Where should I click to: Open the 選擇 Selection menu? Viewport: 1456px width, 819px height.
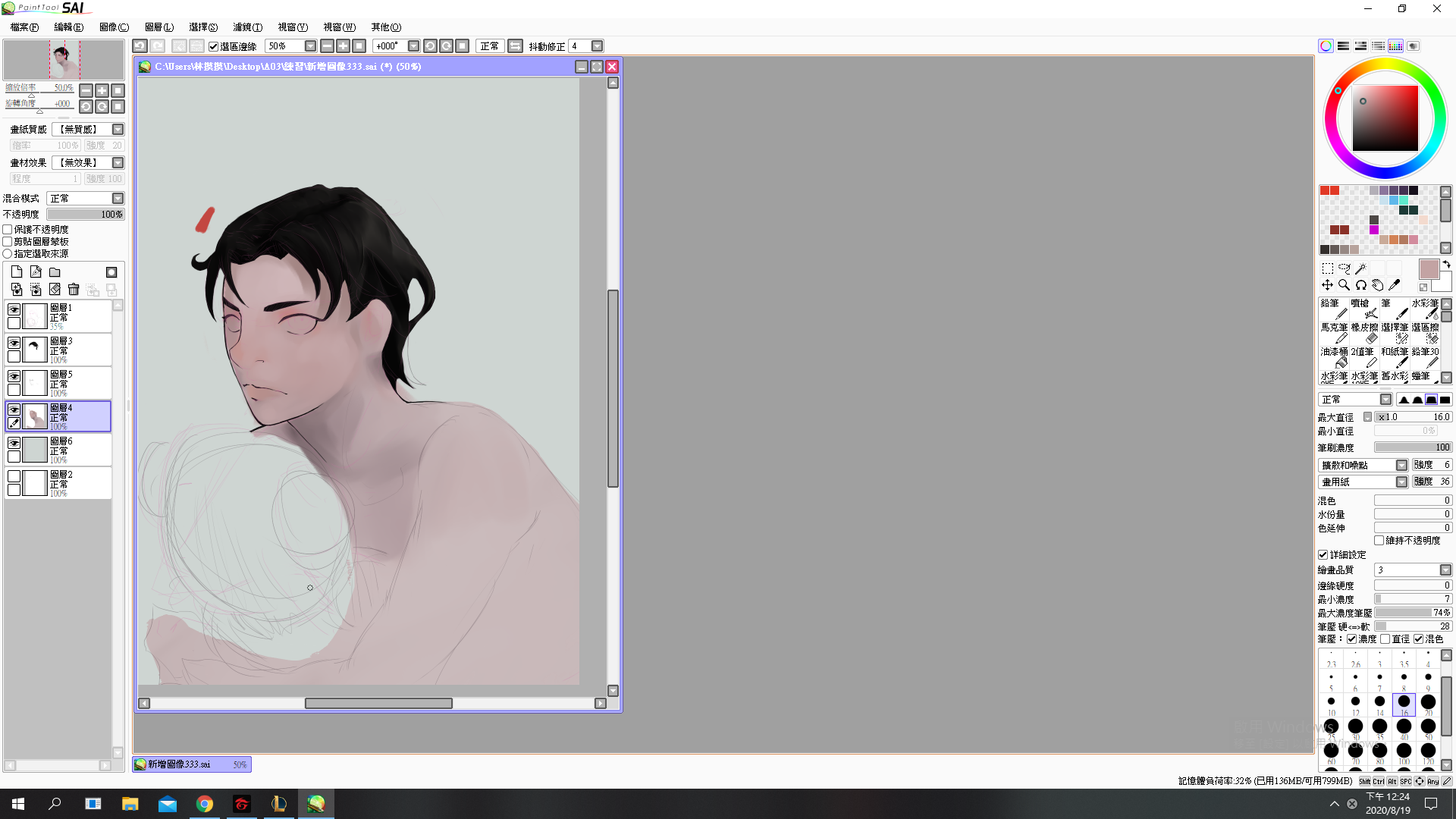click(x=203, y=27)
